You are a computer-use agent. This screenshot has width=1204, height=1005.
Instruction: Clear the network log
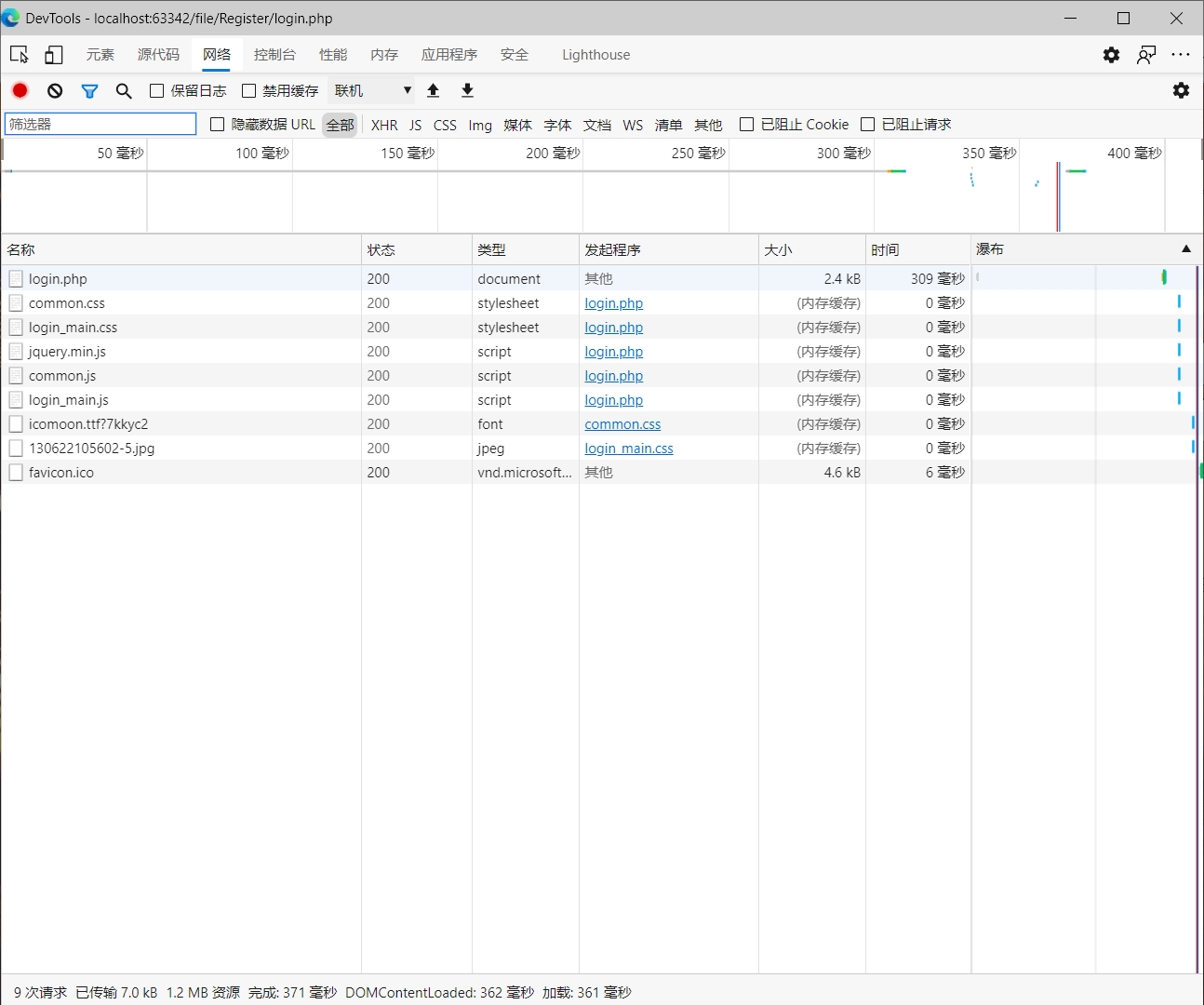point(55,90)
